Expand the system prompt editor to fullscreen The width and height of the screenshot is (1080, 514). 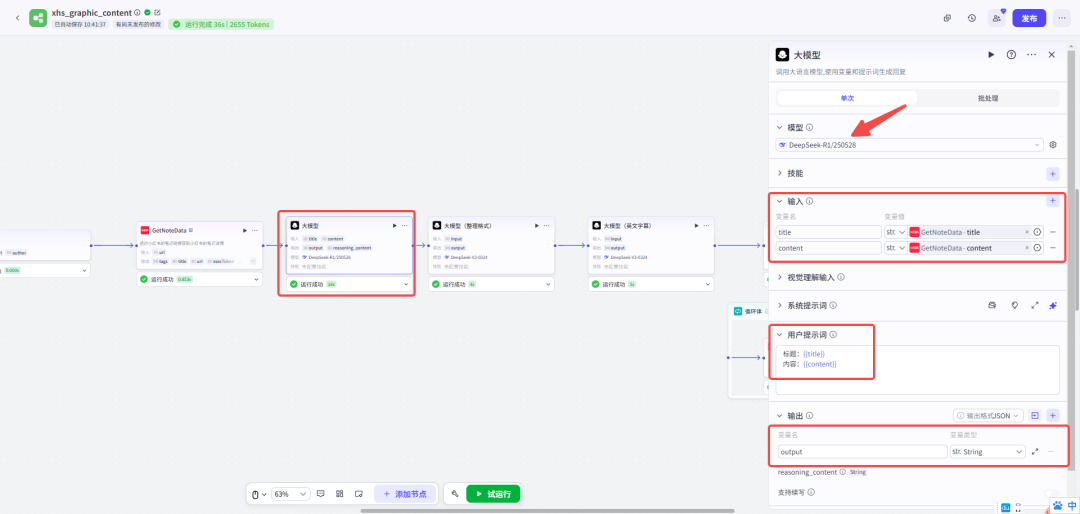tap(1035, 305)
